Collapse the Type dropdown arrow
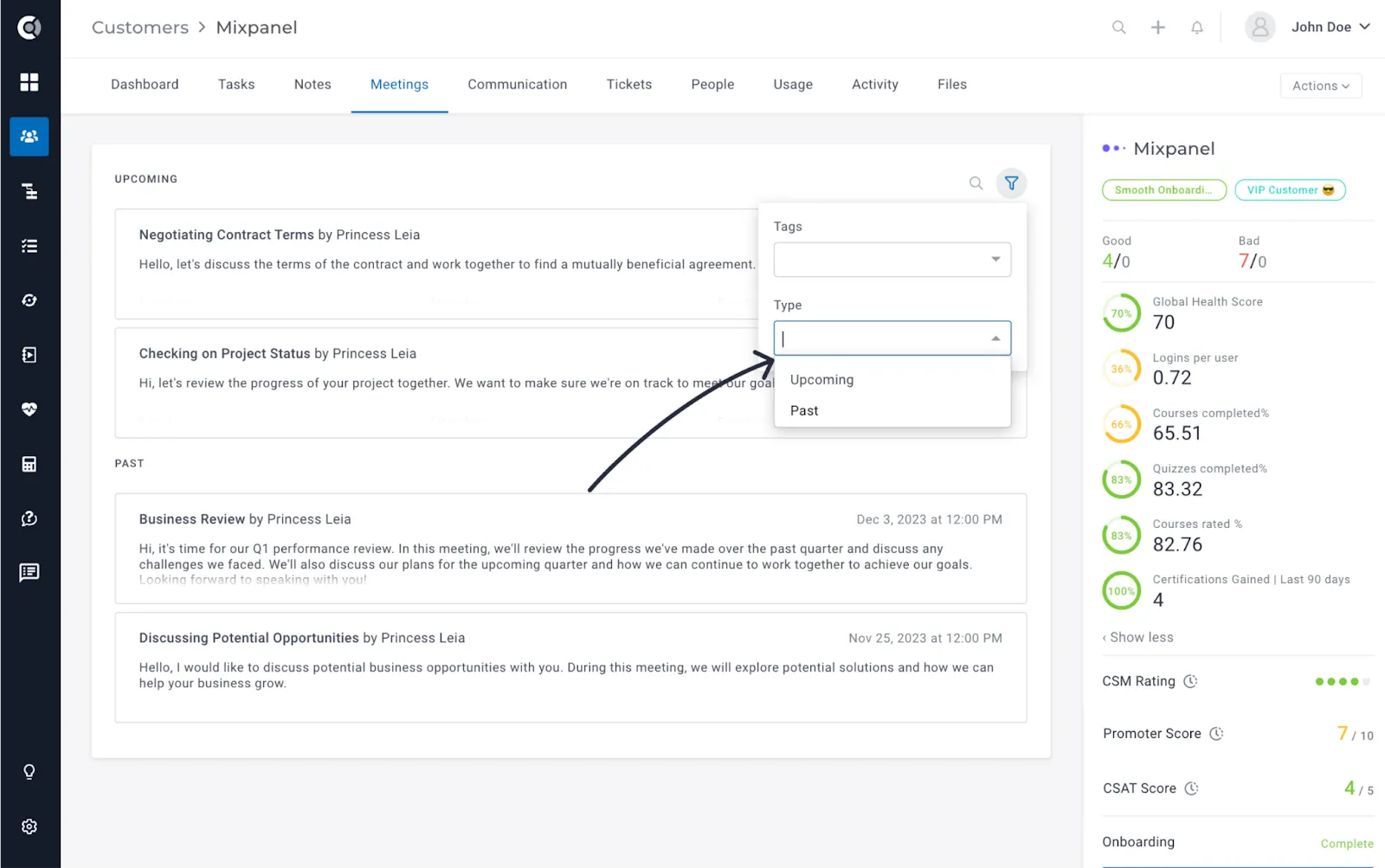 click(x=995, y=338)
